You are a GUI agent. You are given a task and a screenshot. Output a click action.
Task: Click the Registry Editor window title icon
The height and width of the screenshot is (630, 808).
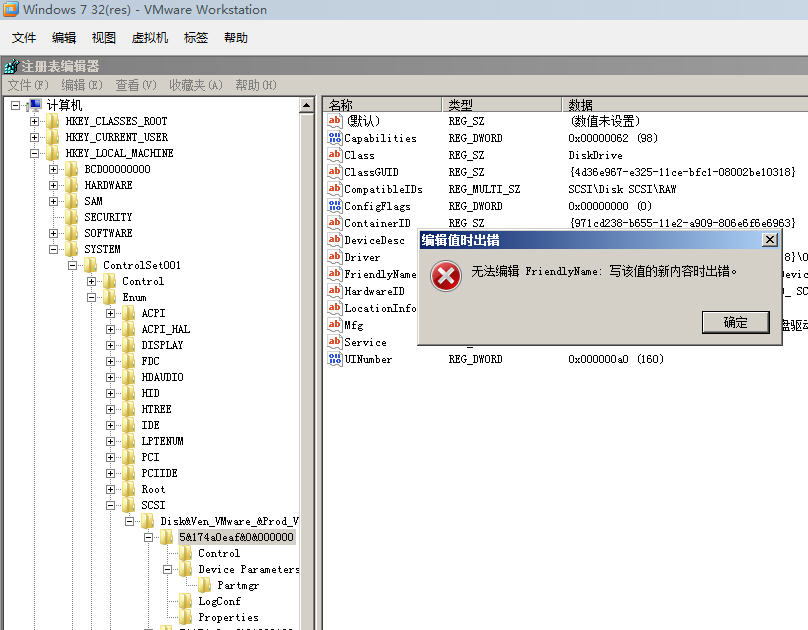(11, 66)
